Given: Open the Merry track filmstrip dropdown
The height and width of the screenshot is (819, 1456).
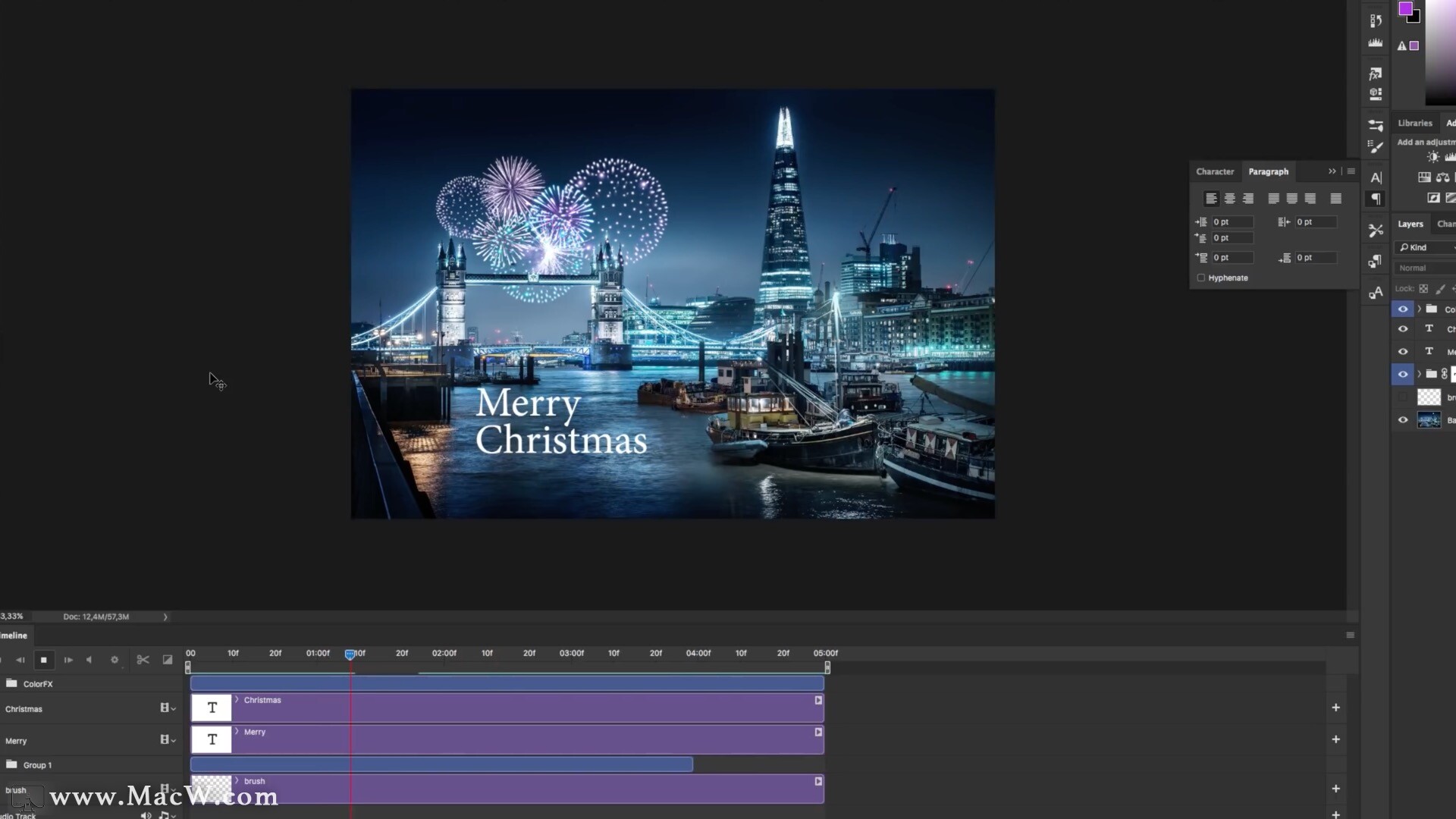Looking at the screenshot, I should [168, 740].
